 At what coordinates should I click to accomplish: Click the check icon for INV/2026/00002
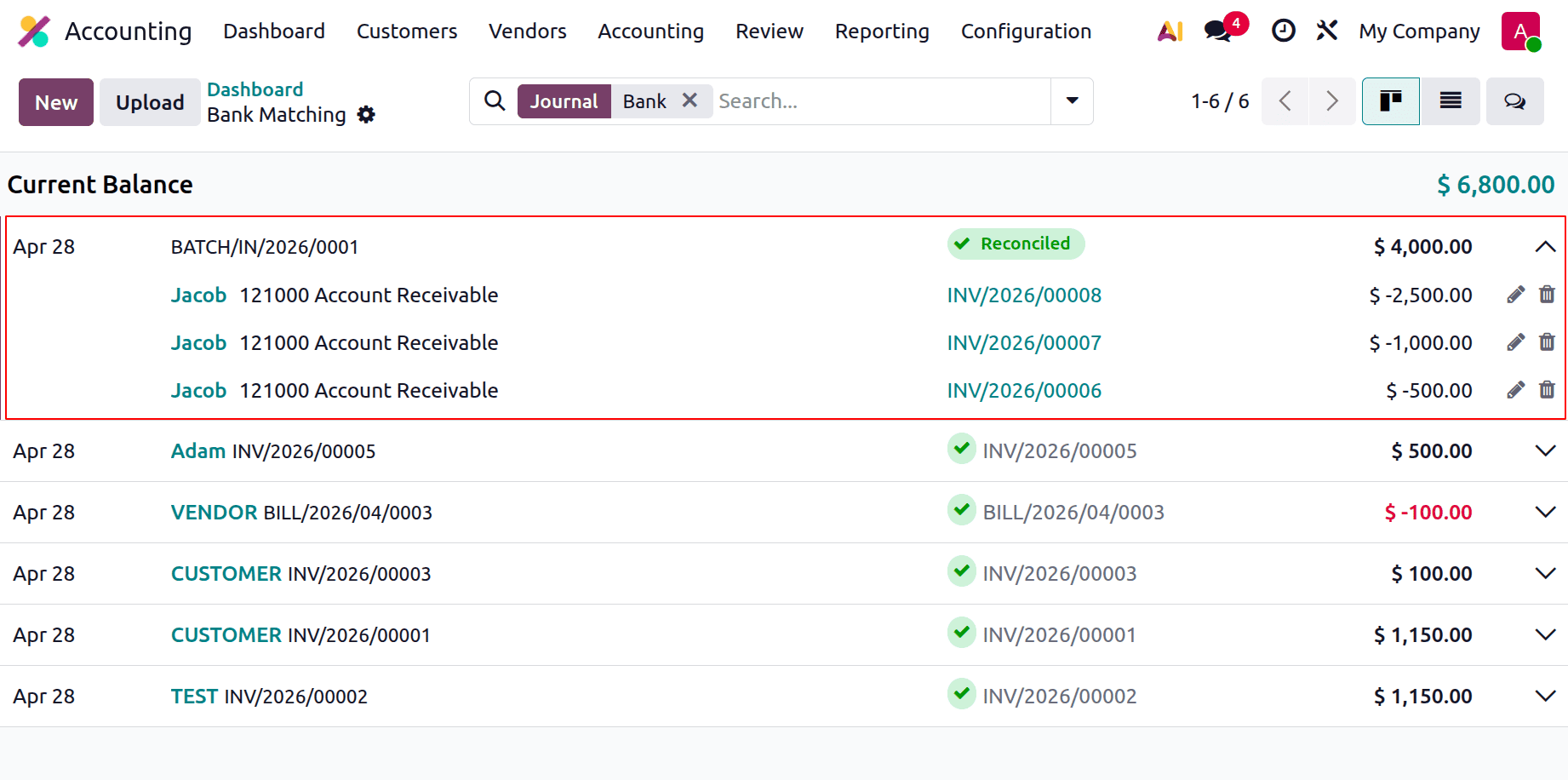[x=962, y=694]
